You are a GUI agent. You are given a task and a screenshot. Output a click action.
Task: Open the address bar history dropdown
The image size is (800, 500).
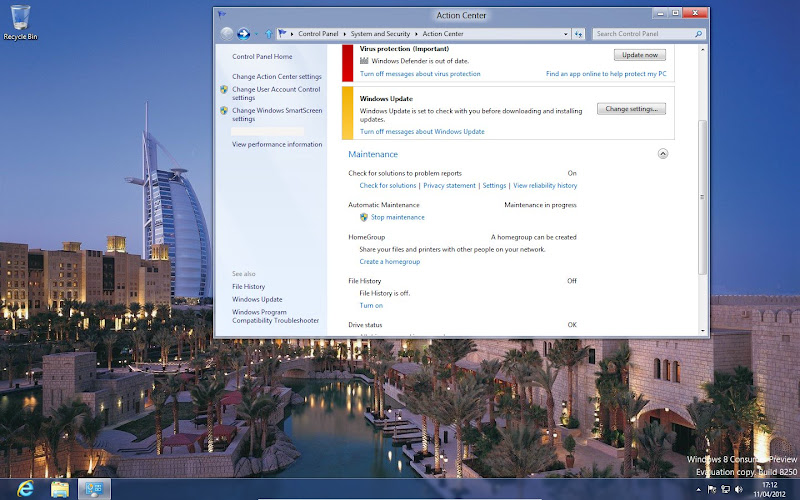click(566, 34)
